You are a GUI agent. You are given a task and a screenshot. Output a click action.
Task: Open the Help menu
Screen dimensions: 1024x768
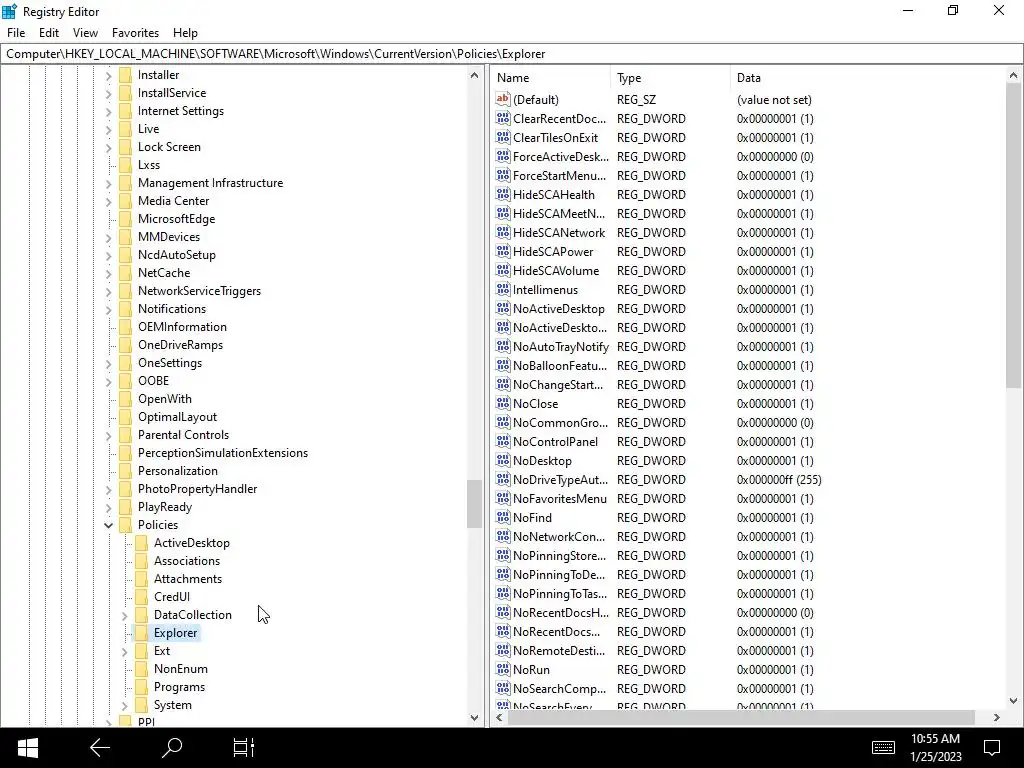[x=185, y=33]
